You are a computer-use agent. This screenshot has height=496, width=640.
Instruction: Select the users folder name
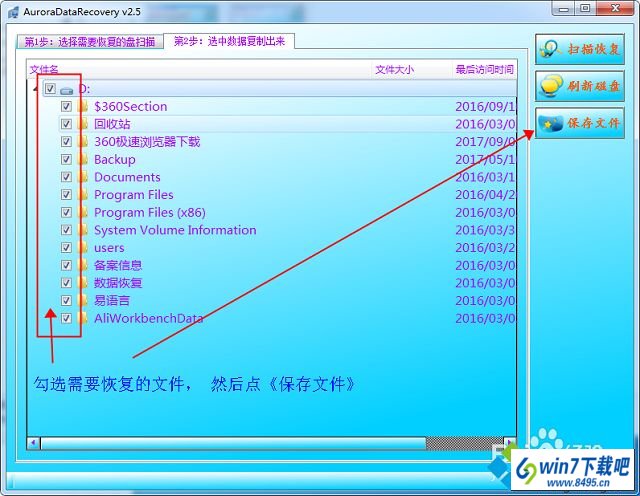click(109, 248)
